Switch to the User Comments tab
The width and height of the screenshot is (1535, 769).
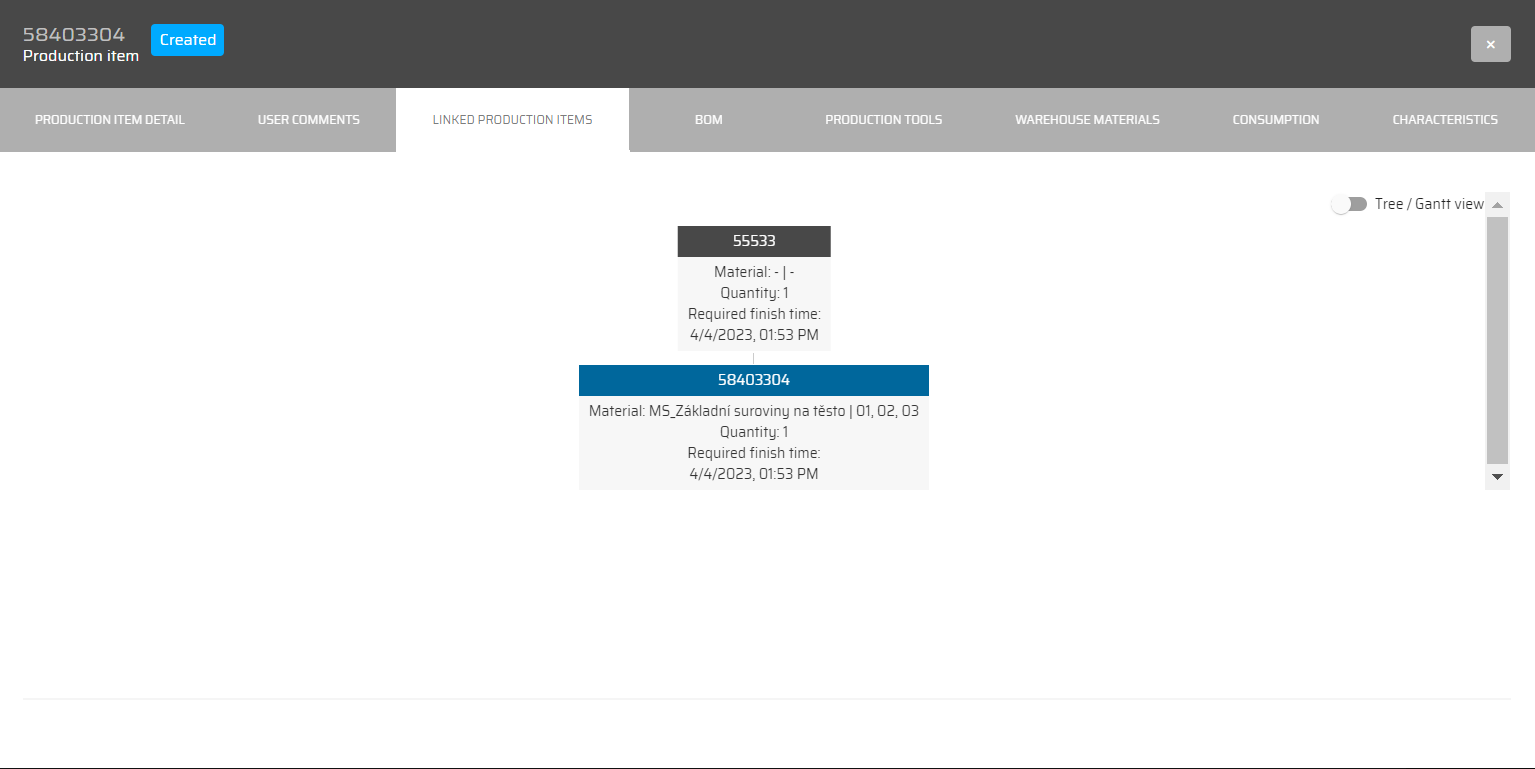click(x=309, y=120)
